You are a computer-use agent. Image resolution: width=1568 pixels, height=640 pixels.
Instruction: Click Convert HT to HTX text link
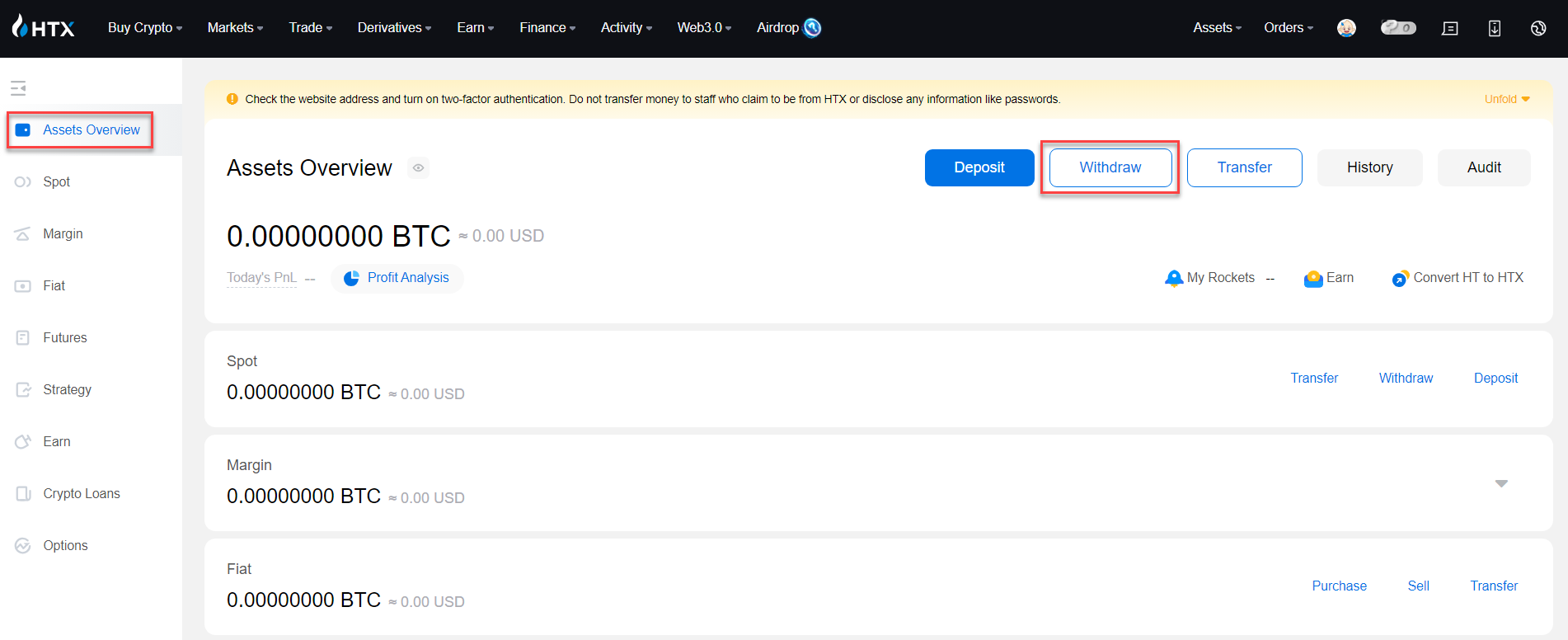1468,278
